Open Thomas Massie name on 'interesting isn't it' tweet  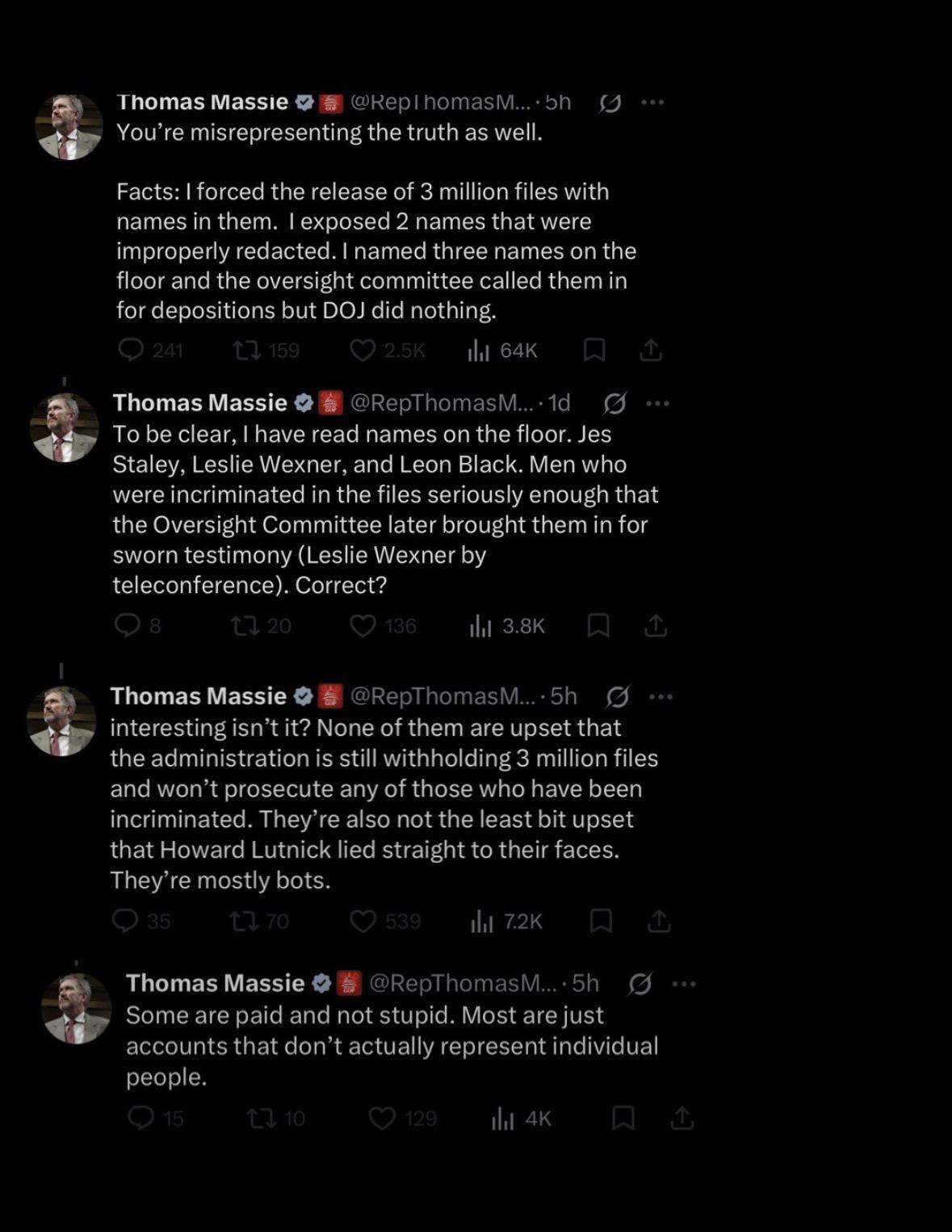[198, 696]
